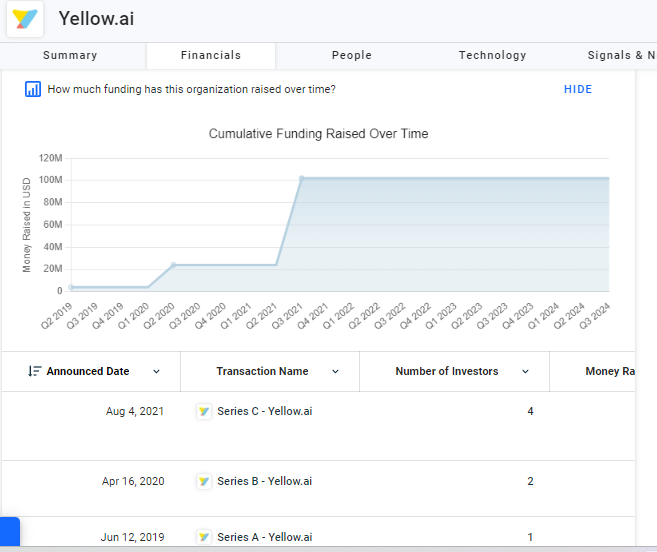Hide the funding chart with HIDE

(578, 89)
